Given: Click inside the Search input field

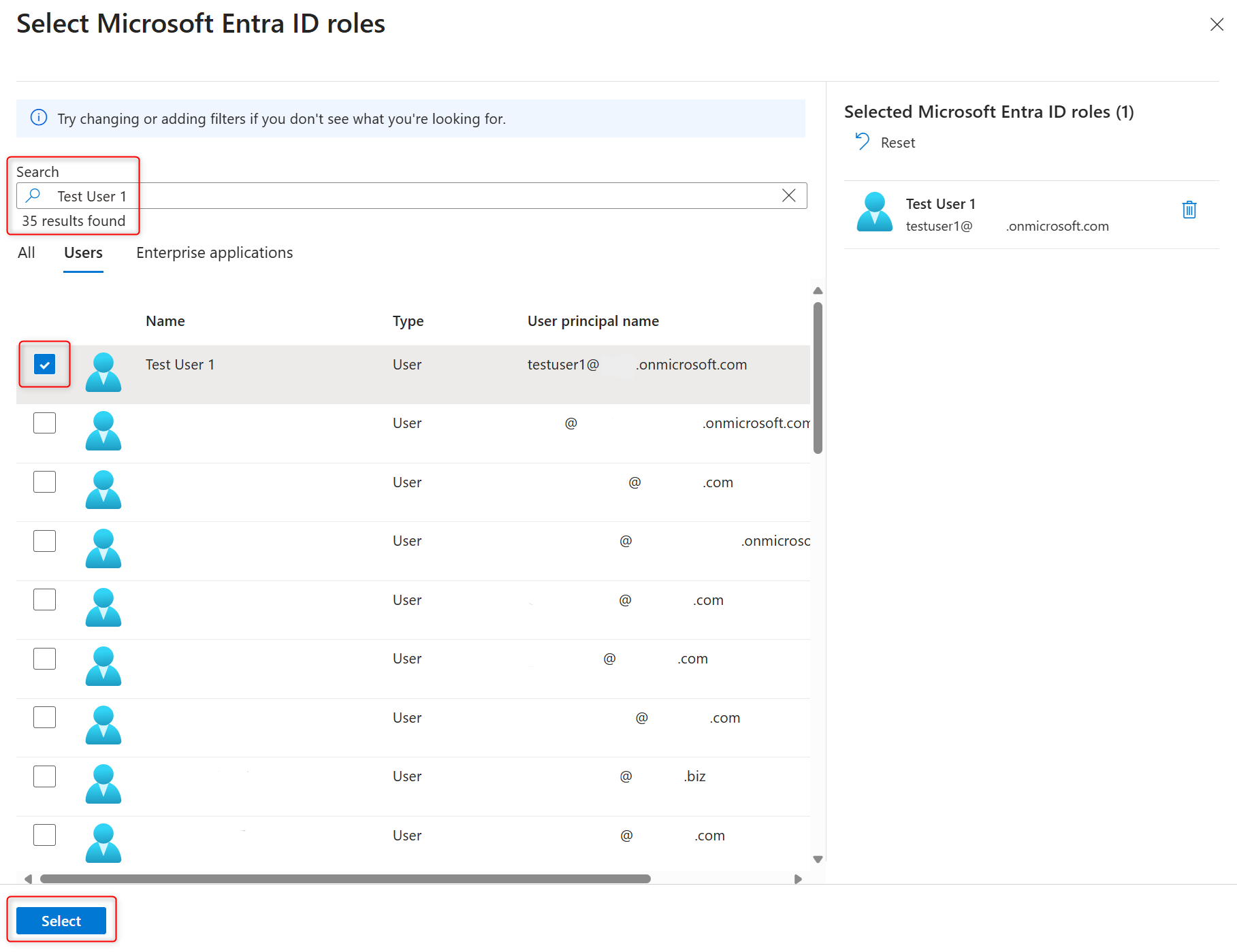Looking at the screenshot, I should click(408, 196).
